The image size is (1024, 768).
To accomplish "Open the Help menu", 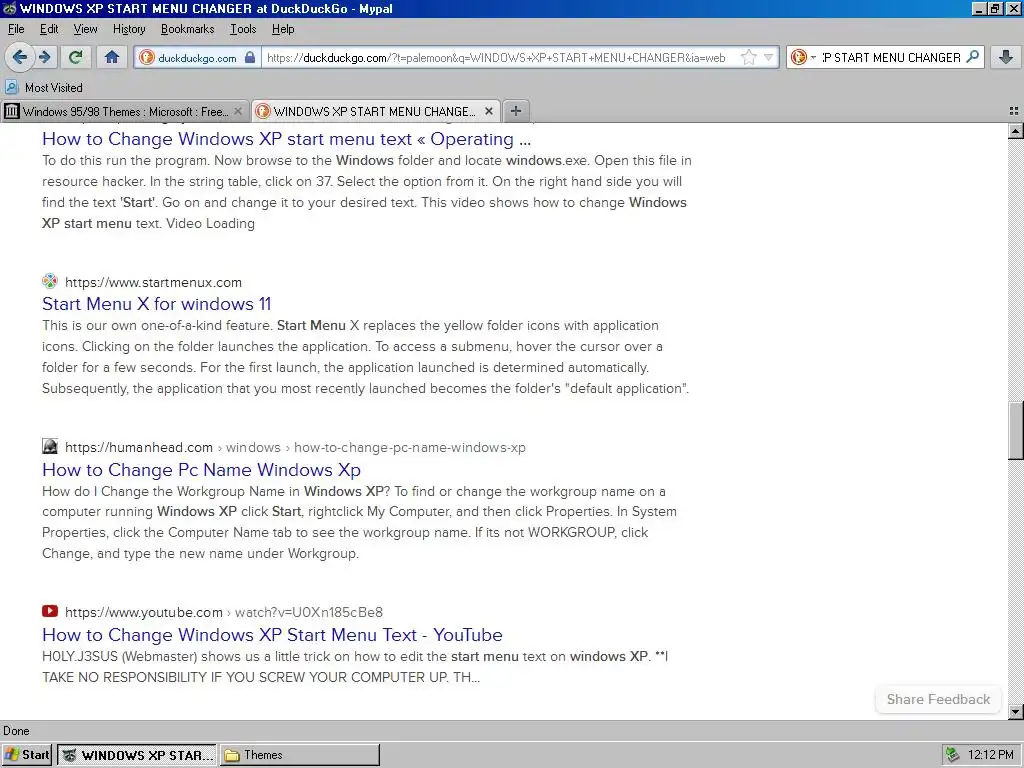I will 283,29.
